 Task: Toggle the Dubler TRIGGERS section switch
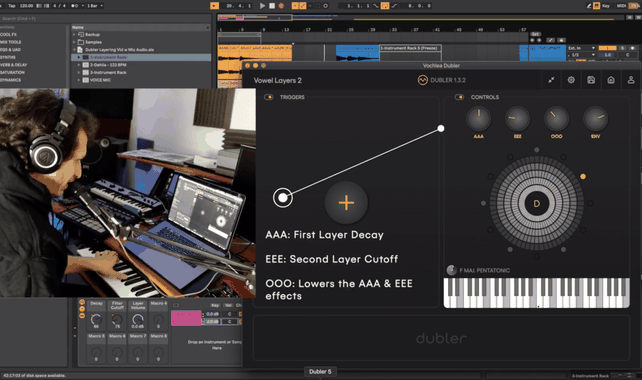tap(269, 97)
